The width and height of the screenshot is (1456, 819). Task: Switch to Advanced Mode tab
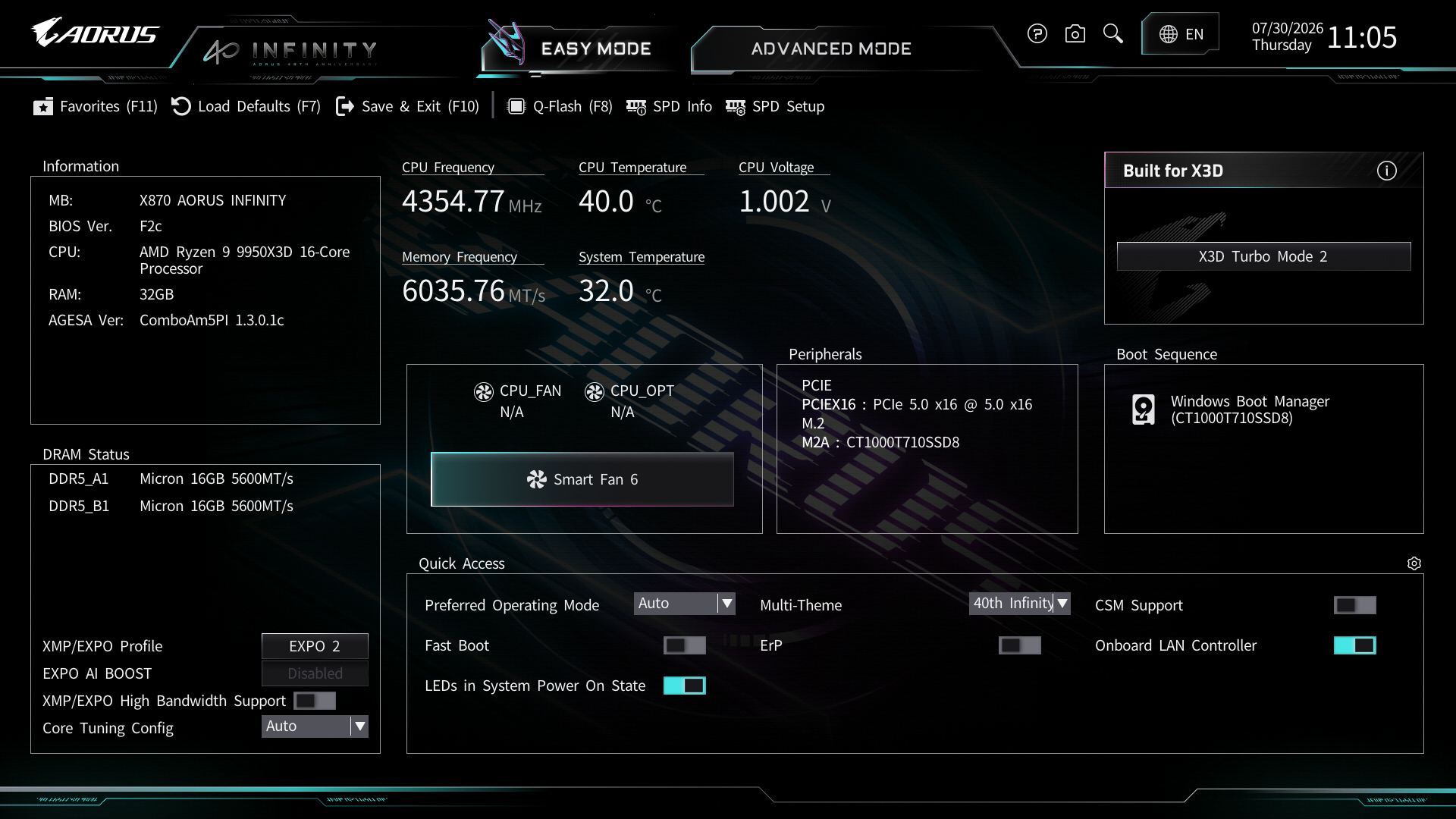(x=831, y=49)
